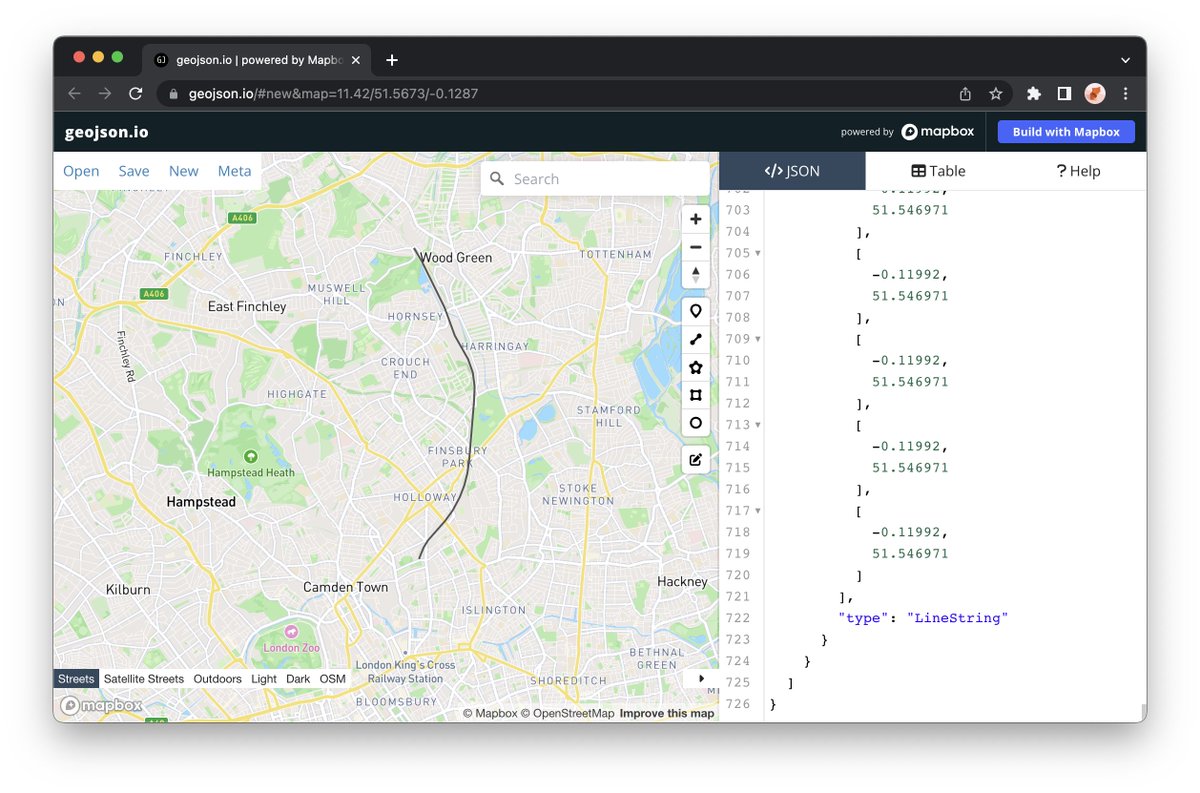Open the browser profile avatar
Viewport: 1200px width, 793px height.
[x=1095, y=93]
